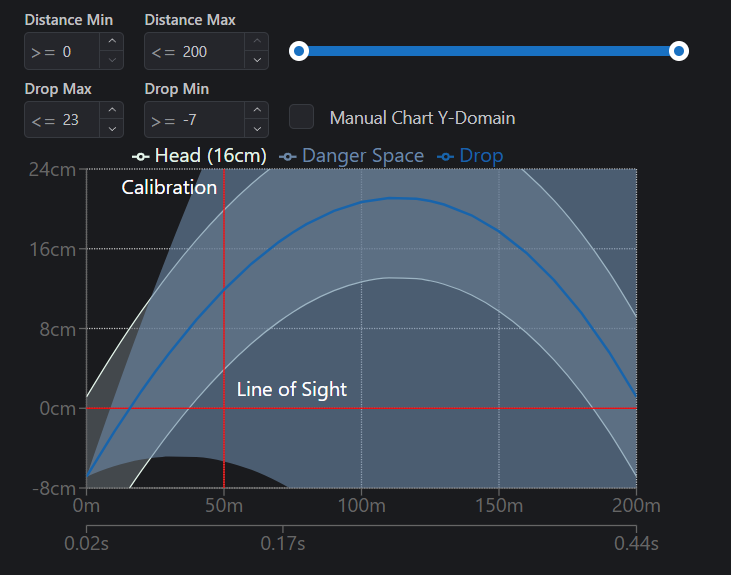The height and width of the screenshot is (575, 731).
Task: Increment Distance Max using up chevron
Action: click(257, 42)
